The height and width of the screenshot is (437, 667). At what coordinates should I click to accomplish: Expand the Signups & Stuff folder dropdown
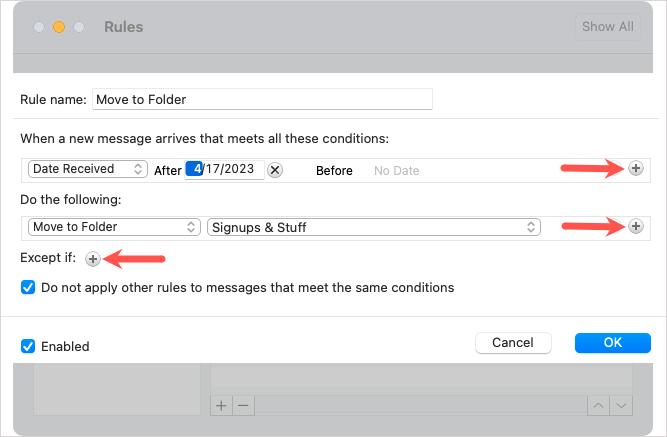[x=374, y=227]
